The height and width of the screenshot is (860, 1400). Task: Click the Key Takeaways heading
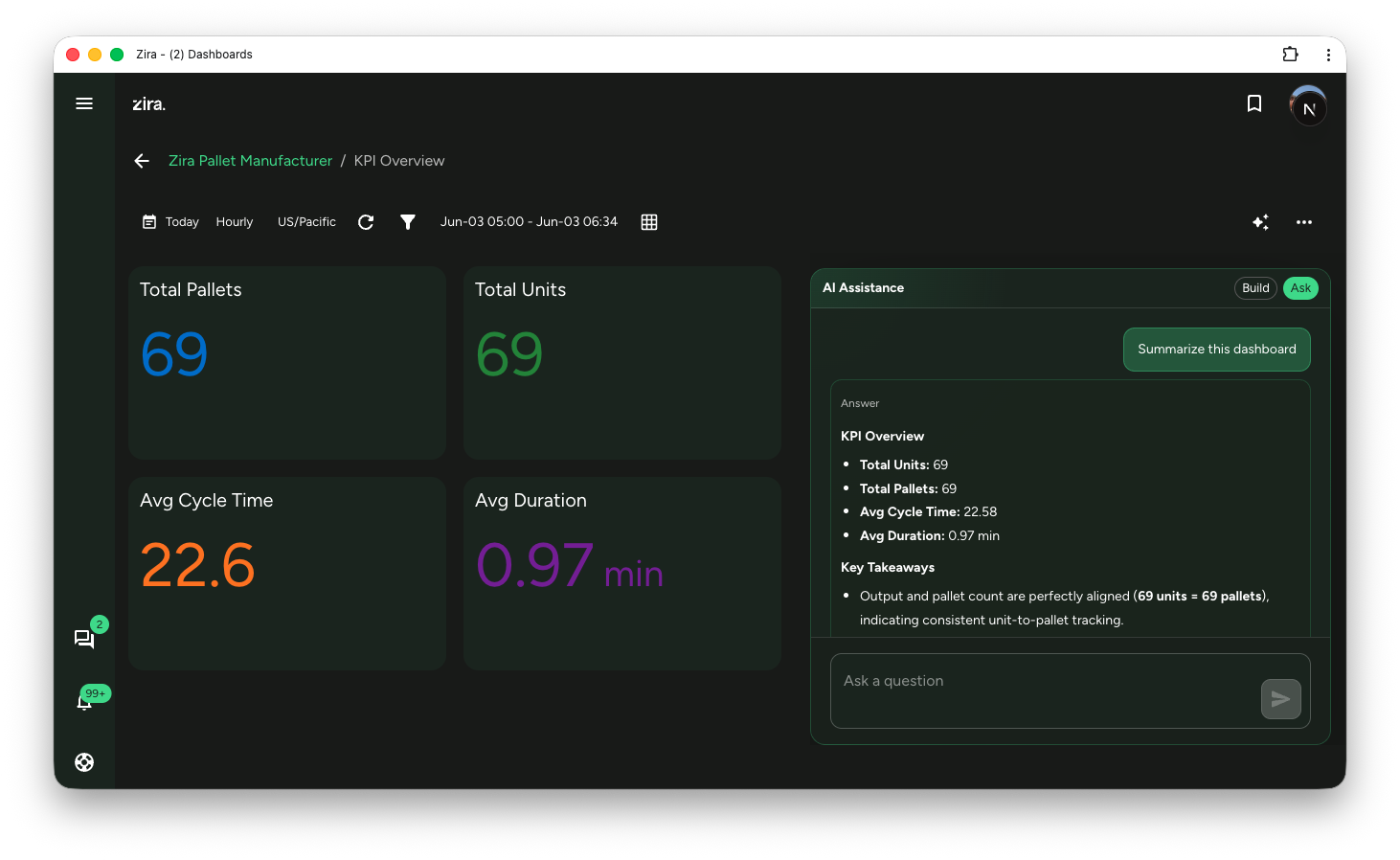click(x=888, y=568)
